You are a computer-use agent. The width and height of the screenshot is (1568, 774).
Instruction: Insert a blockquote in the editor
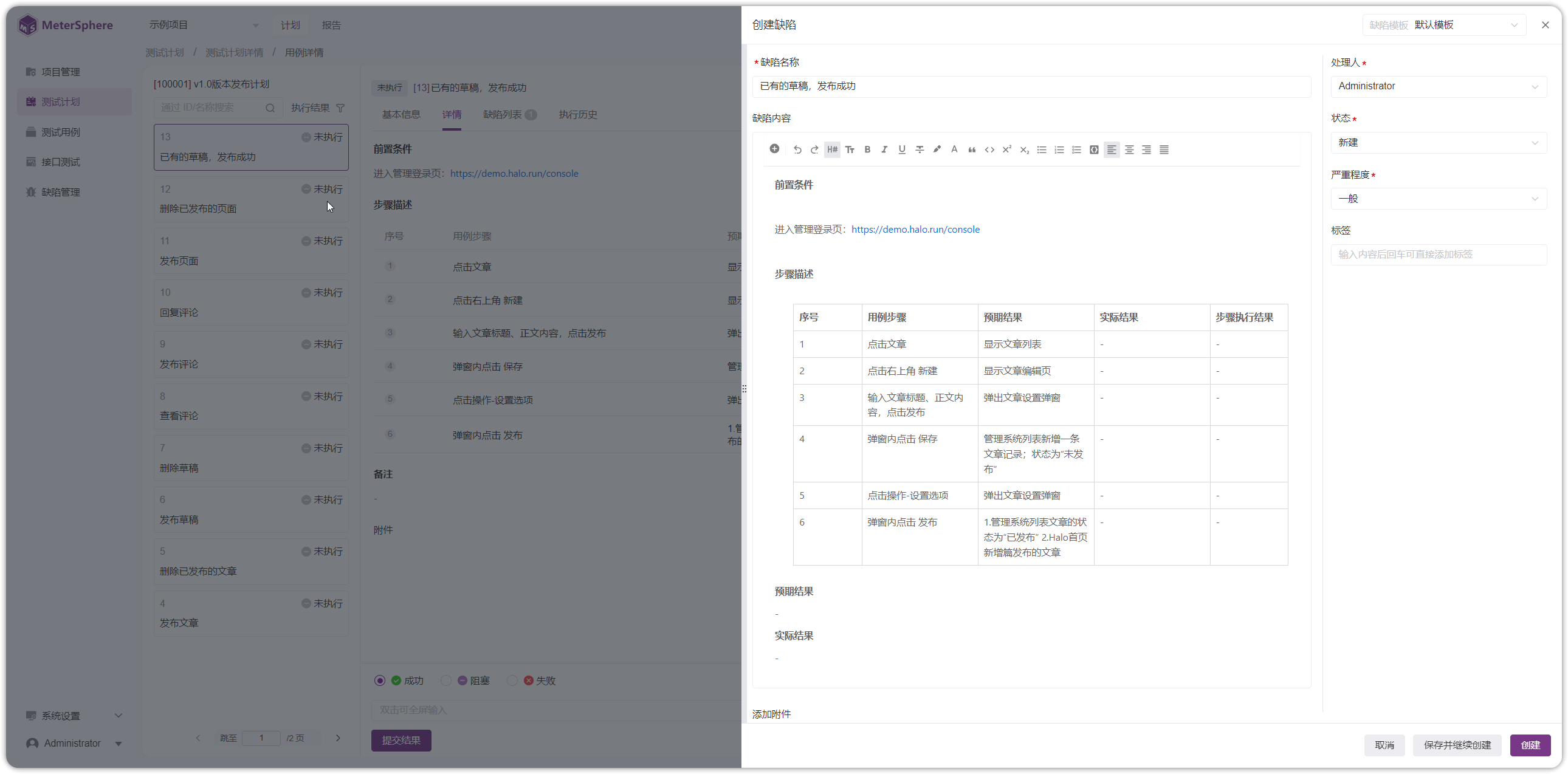click(972, 149)
